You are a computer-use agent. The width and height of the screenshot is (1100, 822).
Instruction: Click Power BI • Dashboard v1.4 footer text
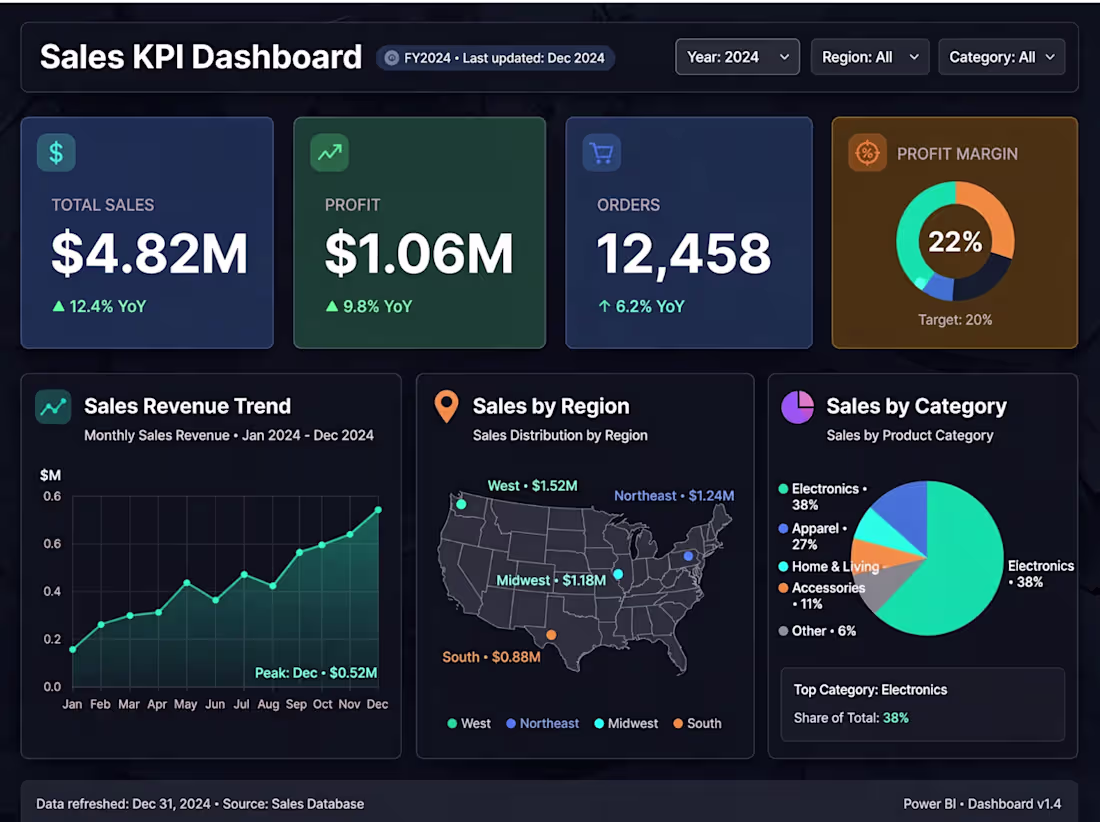click(982, 804)
